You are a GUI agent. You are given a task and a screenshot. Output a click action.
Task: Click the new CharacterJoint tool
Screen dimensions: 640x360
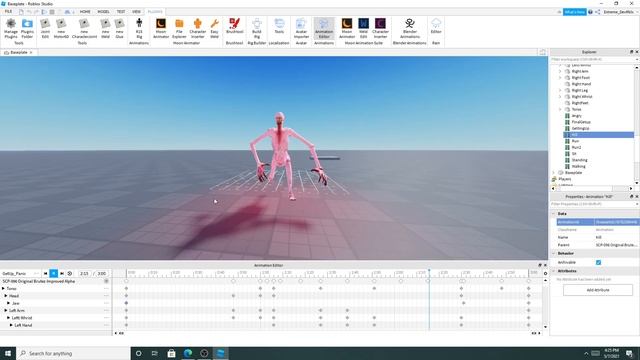click(x=84, y=28)
